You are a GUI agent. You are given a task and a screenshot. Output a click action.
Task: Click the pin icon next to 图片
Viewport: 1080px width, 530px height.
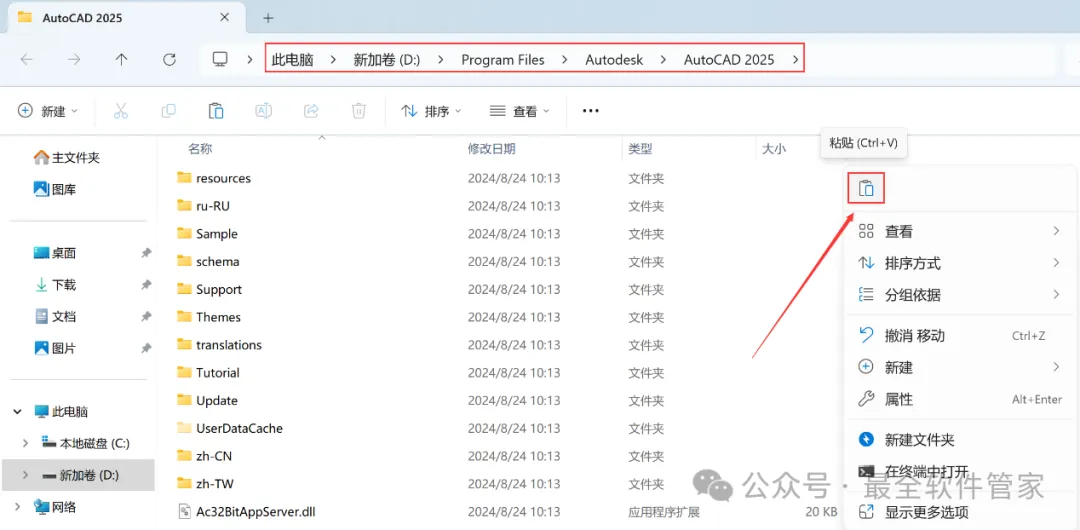click(x=146, y=349)
